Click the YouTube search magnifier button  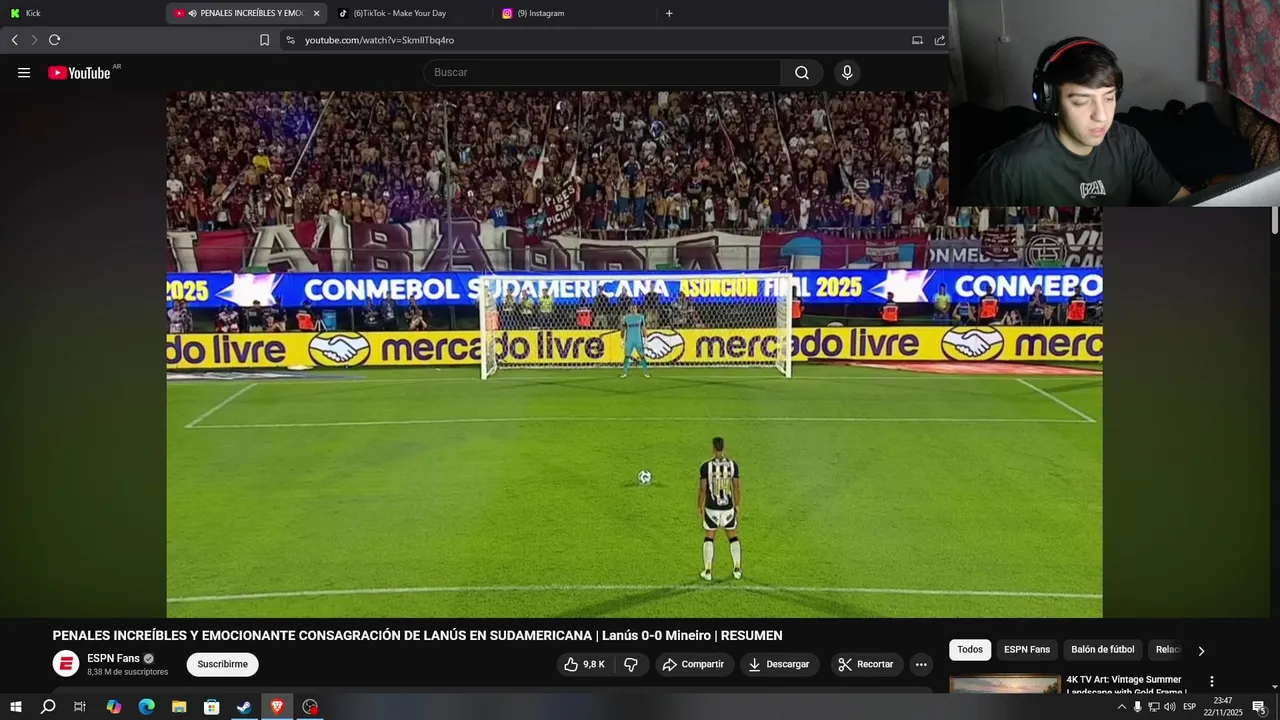click(x=802, y=73)
